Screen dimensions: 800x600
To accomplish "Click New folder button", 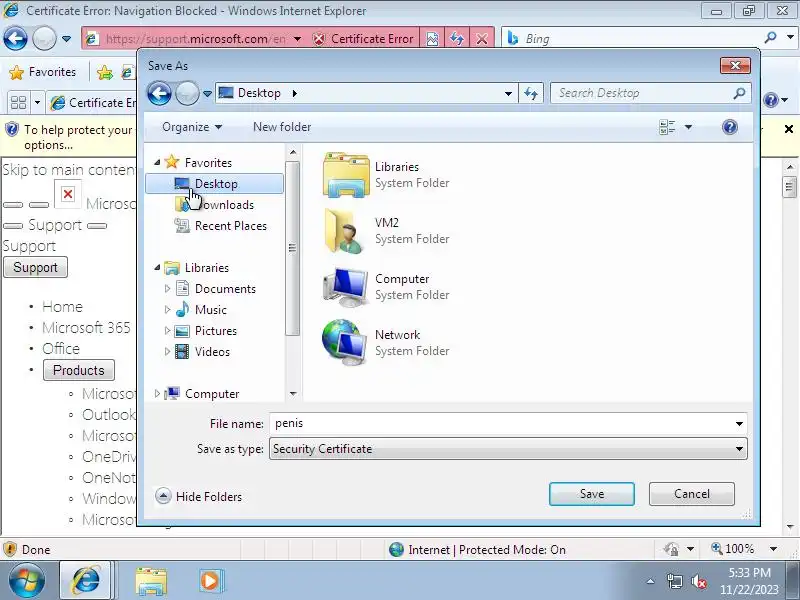I will (282, 127).
